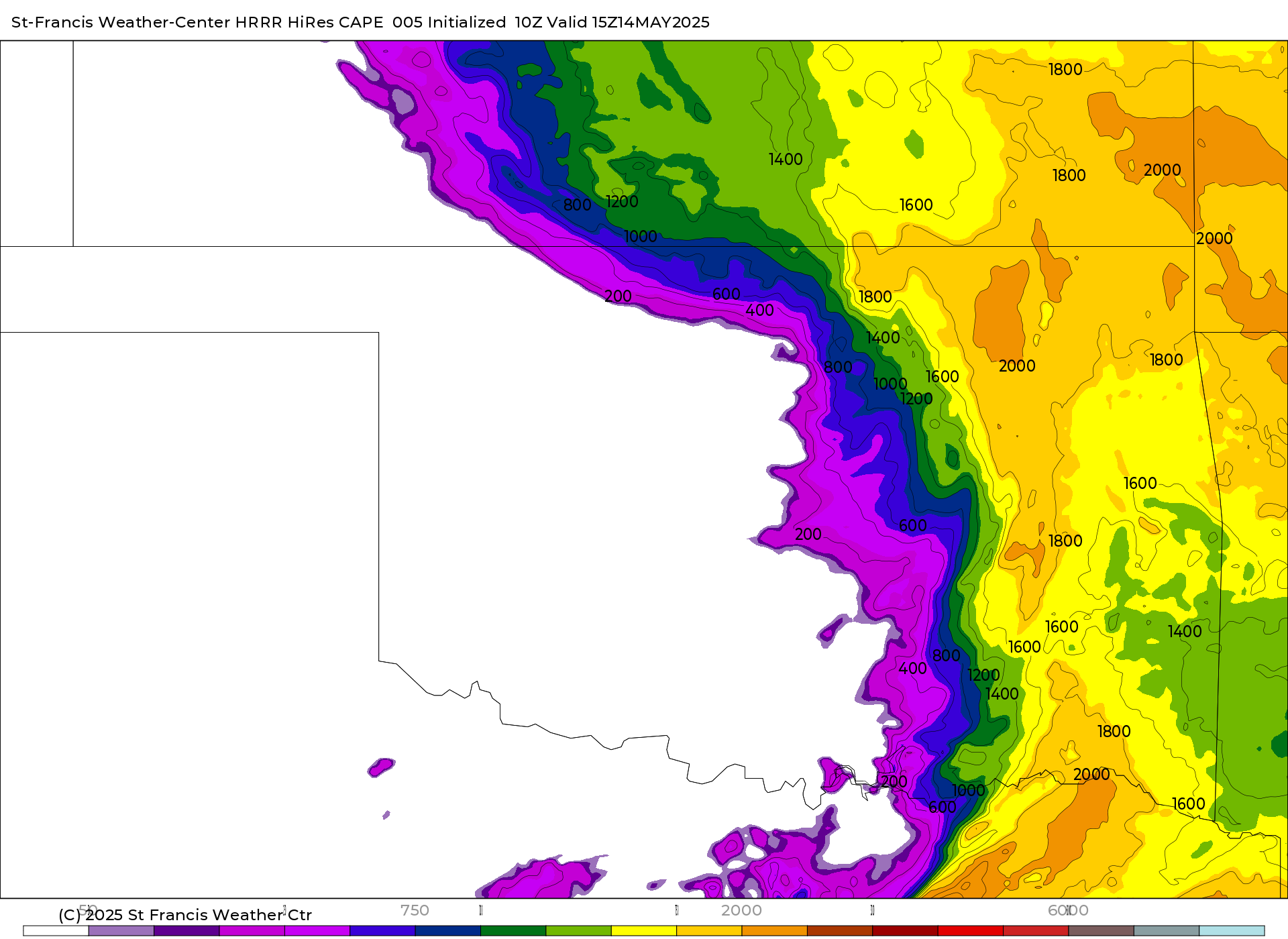Click the dark maroon red swatch on the color bar
Image resolution: width=1288 pixels, height=939 pixels.
tap(906, 931)
